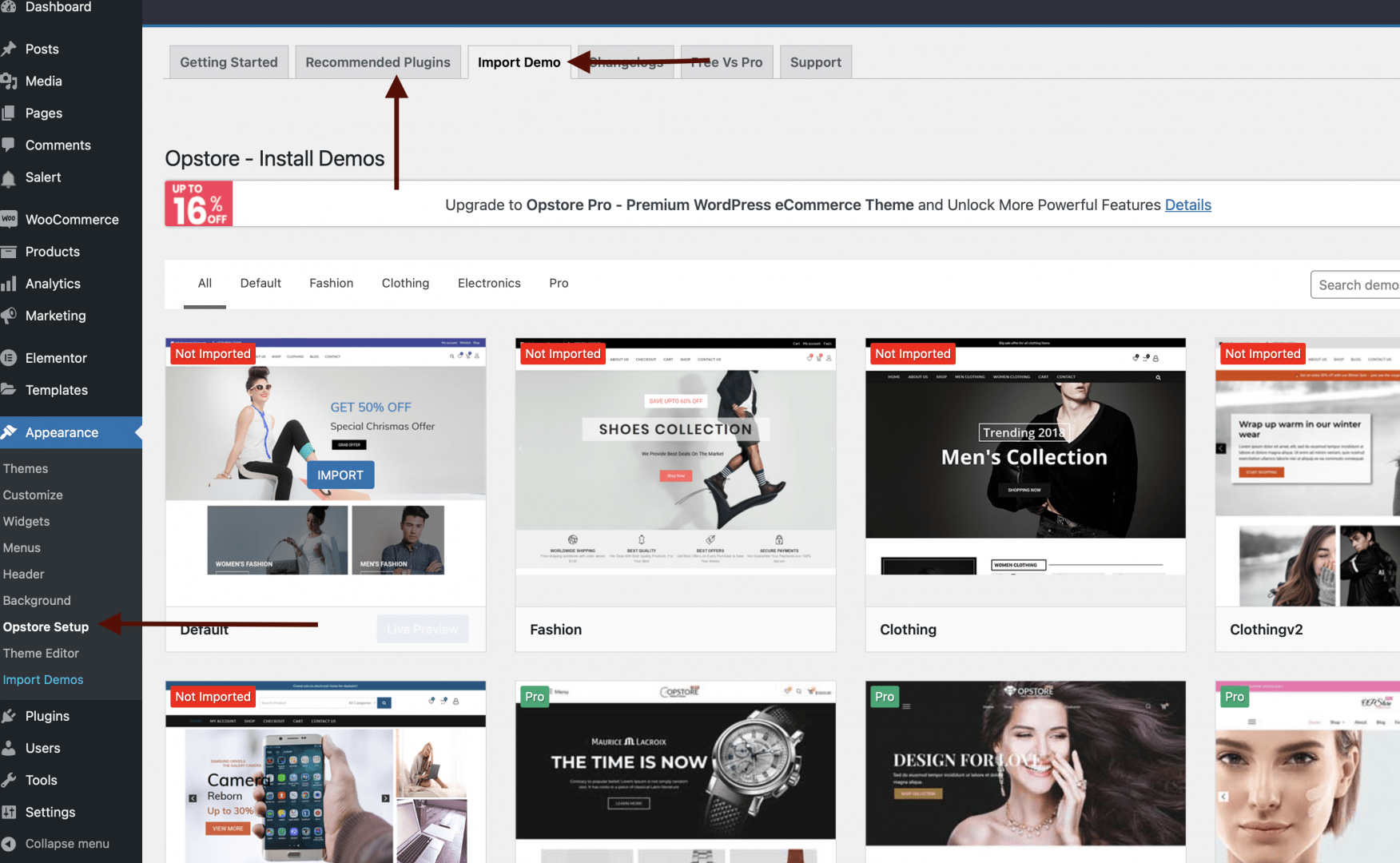
Task: Open the Getting Started tab
Action: click(229, 62)
